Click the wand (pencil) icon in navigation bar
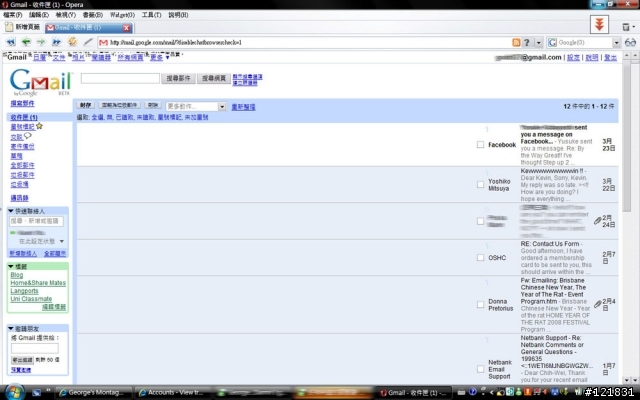This screenshot has width=640, height=400. [x=88, y=42]
